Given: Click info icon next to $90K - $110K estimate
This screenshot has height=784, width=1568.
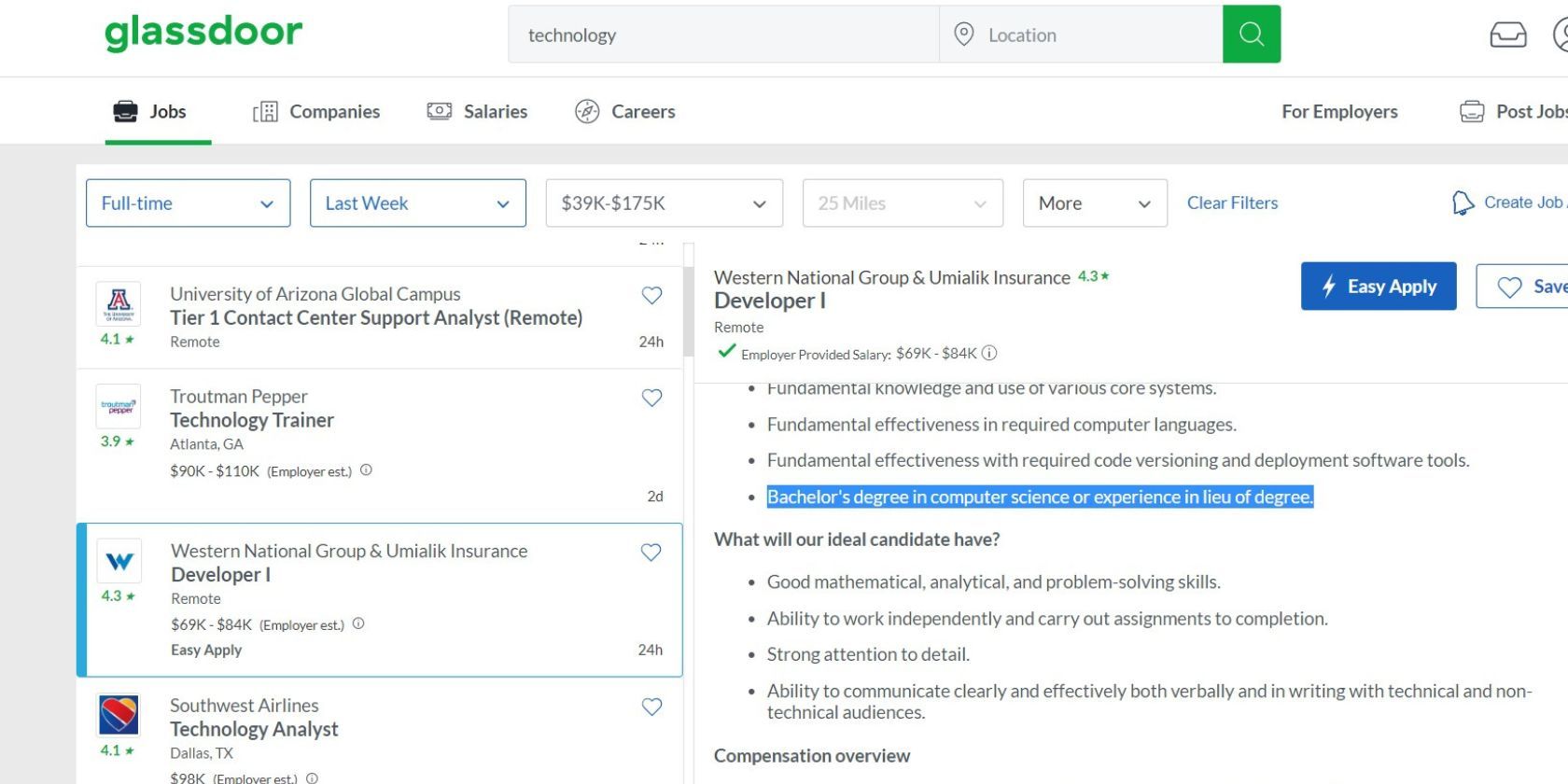Looking at the screenshot, I should [x=366, y=470].
